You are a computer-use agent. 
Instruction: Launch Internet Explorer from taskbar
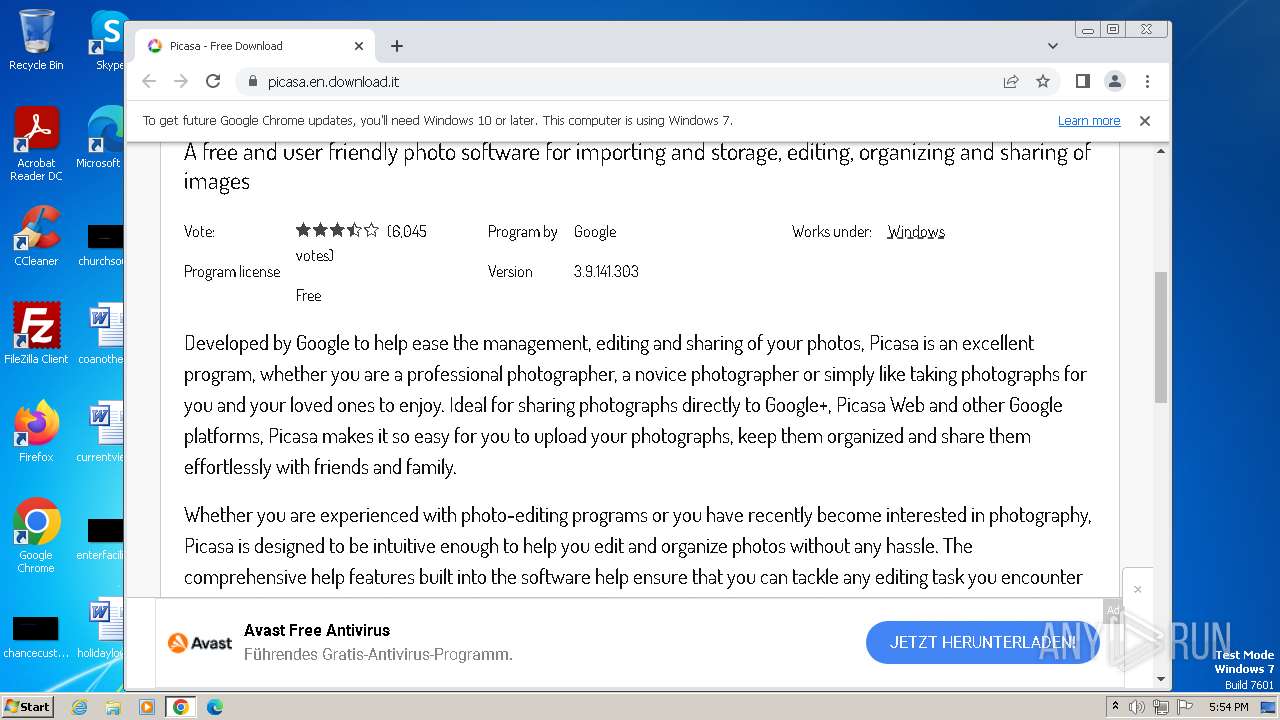[x=80, y=707]
